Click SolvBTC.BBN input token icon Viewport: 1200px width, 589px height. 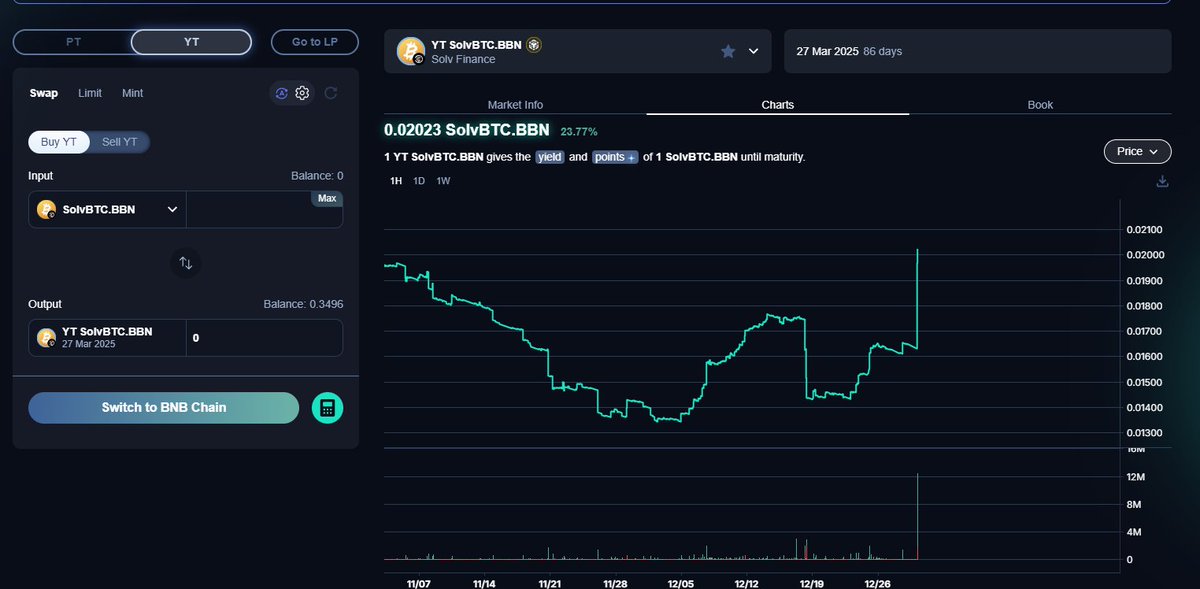46,210
